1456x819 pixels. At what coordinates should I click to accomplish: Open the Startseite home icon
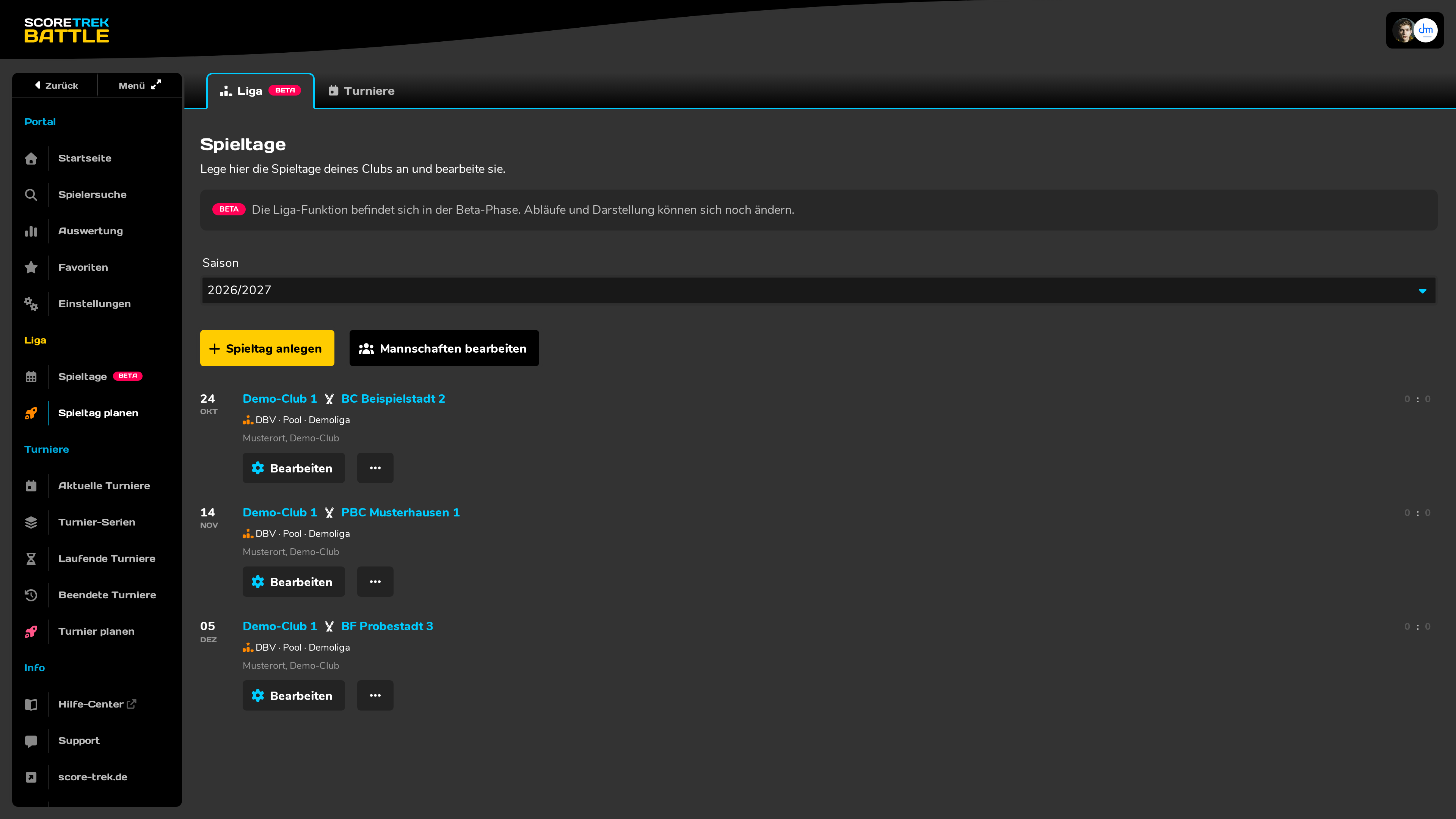tap(31, 158)
